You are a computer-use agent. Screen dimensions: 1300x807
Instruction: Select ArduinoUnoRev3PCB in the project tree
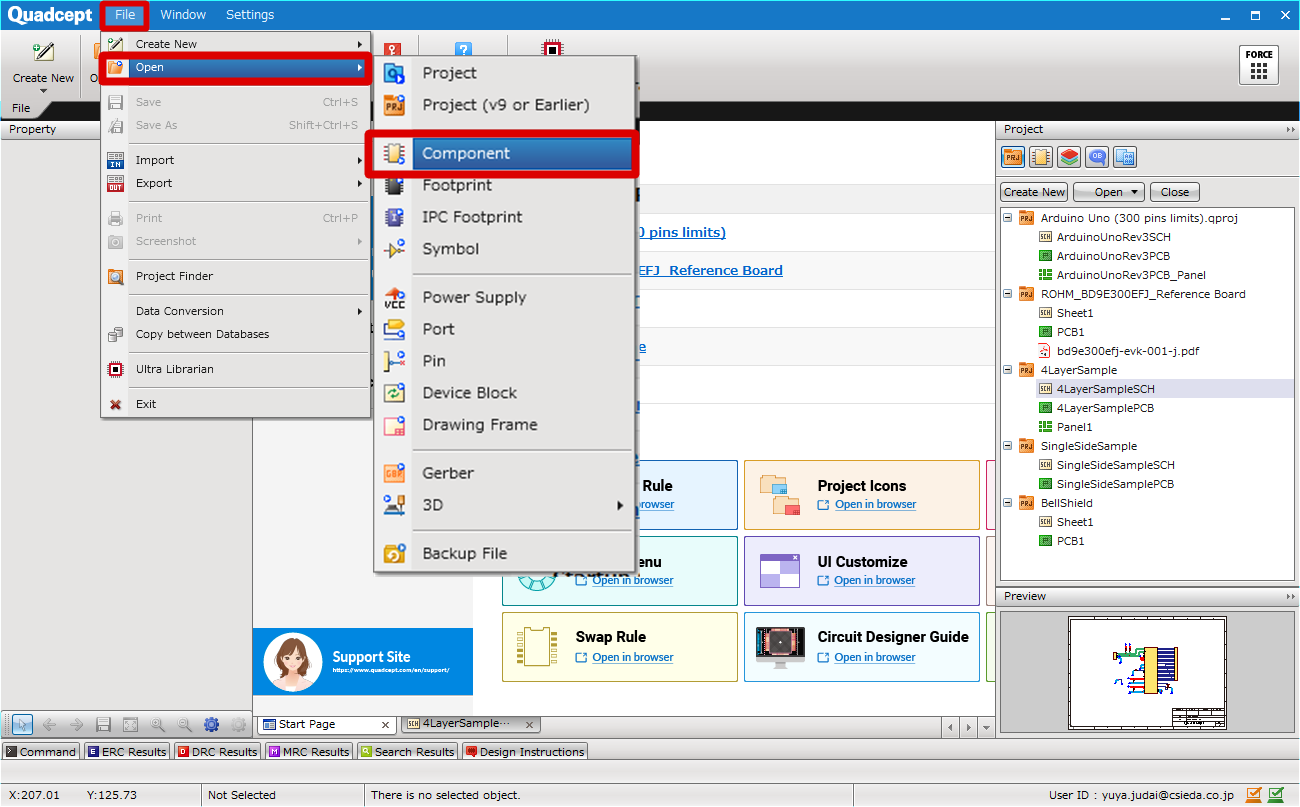click(x=1113, y=256)
